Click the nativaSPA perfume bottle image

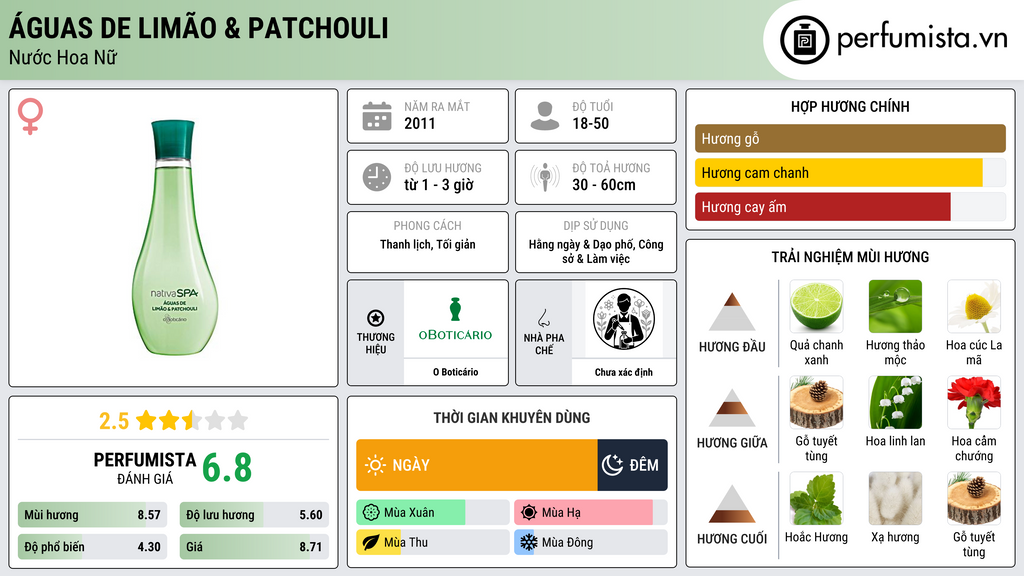pos(174,238)
